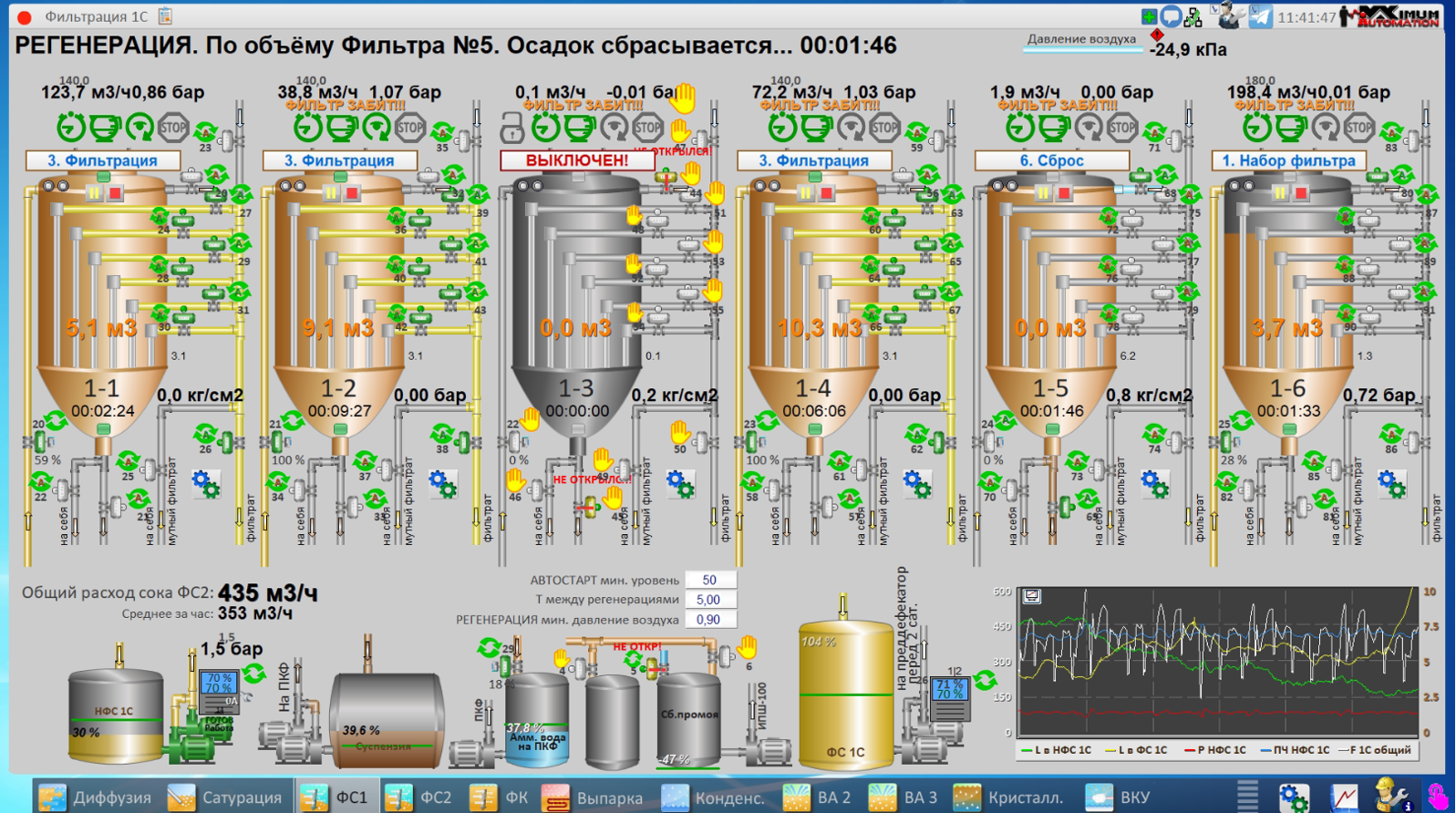Click the timer regeneration icon above filter 1-4
The width and height of the screenshot is (1456, 813).
[x=782, y=126]
